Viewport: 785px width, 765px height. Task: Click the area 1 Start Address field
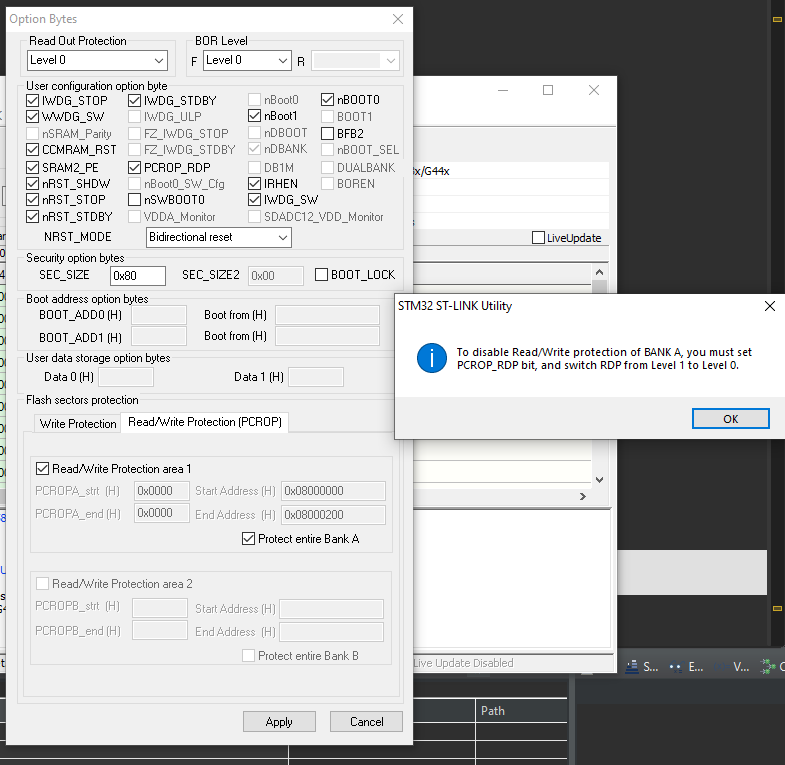tap(333, 491)
